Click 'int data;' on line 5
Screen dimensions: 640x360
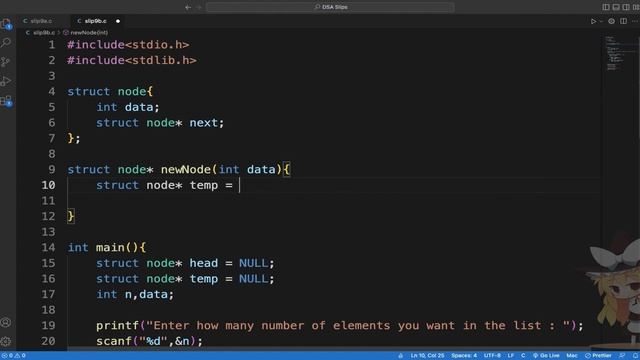pos(128,107)
